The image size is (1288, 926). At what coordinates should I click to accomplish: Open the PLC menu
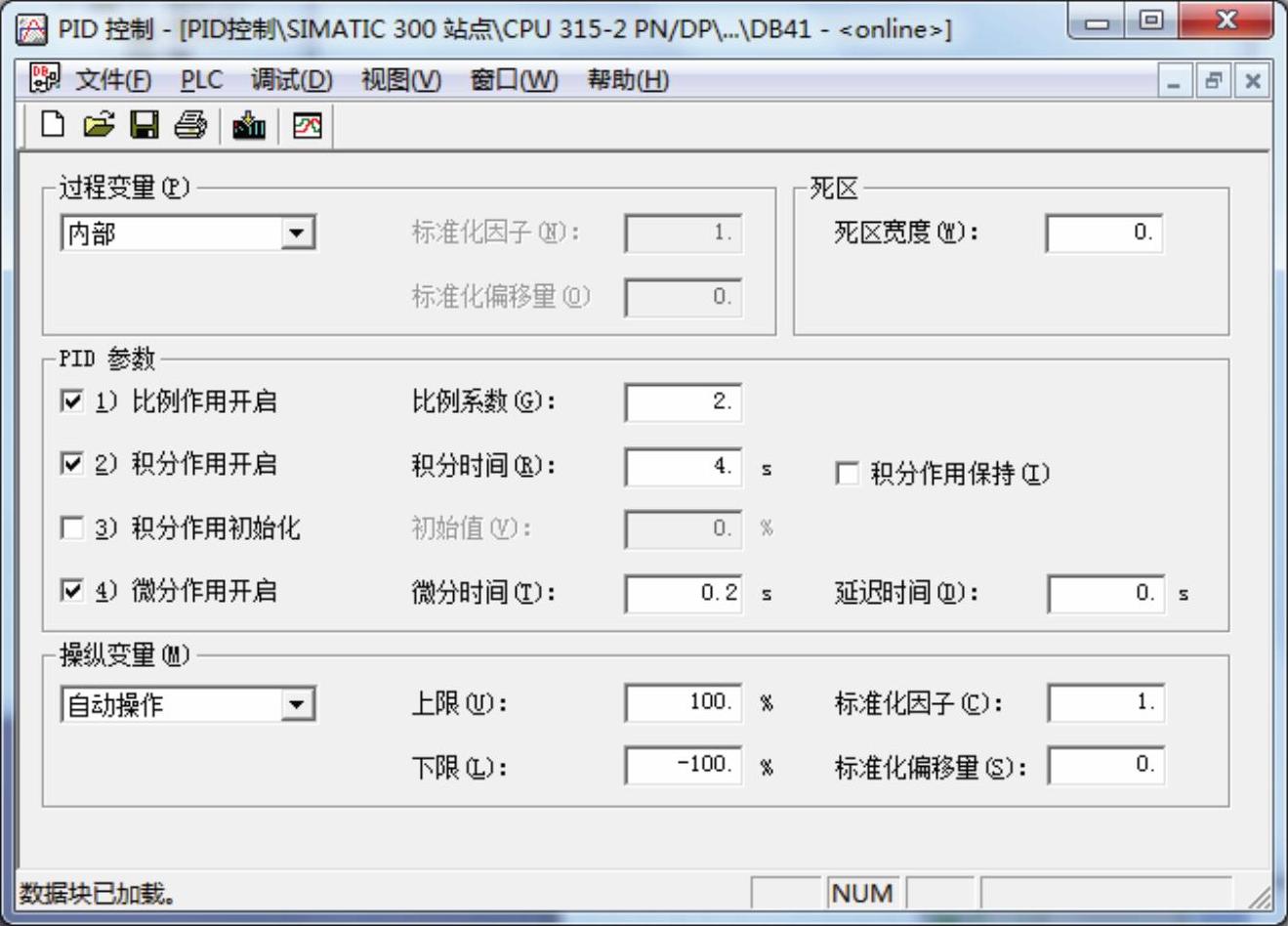201,80
